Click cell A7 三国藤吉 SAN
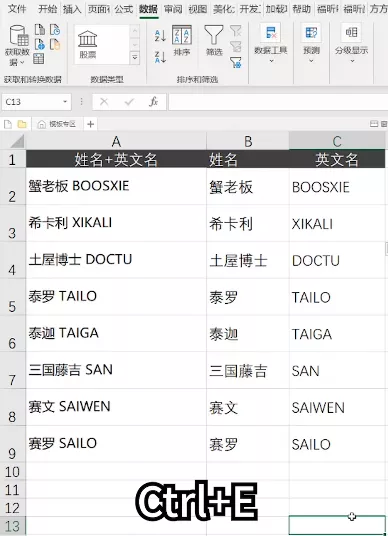Image resolution: width=388 pixels, height=536 pixels. (x=116, y=370)
